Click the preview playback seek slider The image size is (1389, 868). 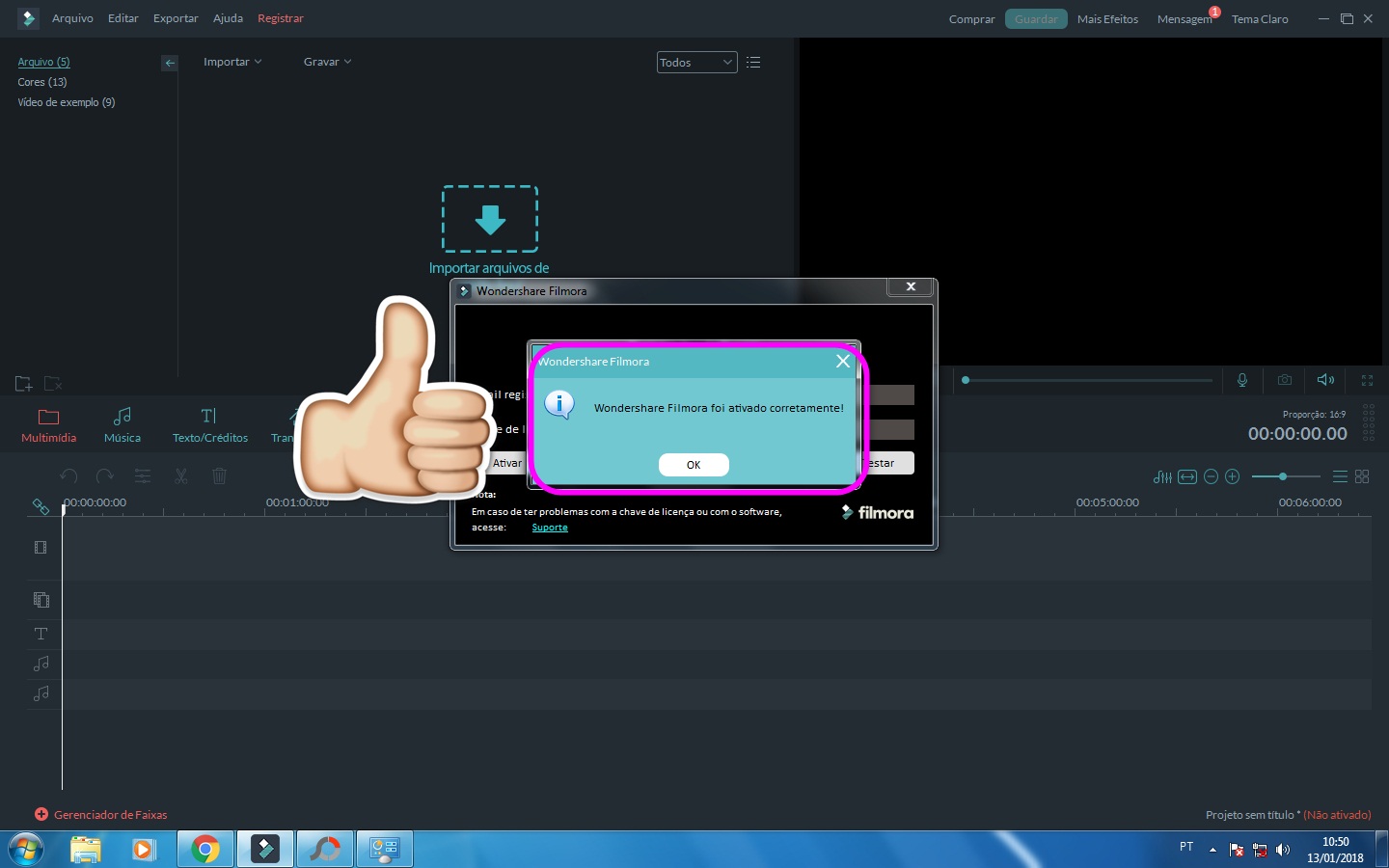(x=1088, y=380)
